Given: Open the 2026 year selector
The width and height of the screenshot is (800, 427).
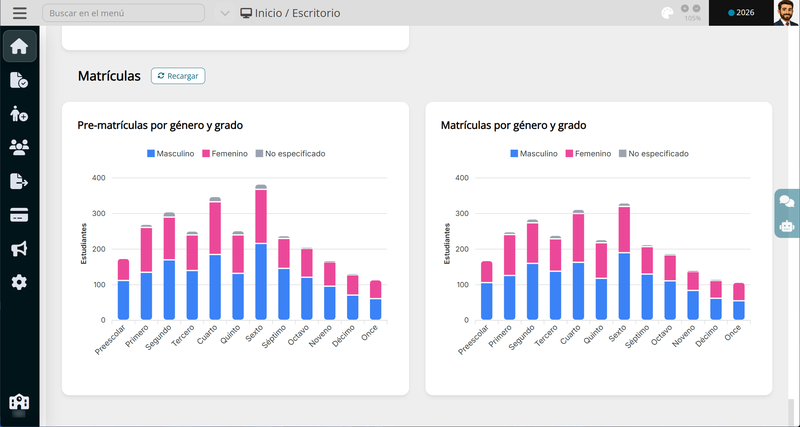Looking at the screenshot, I should (741, 13).
